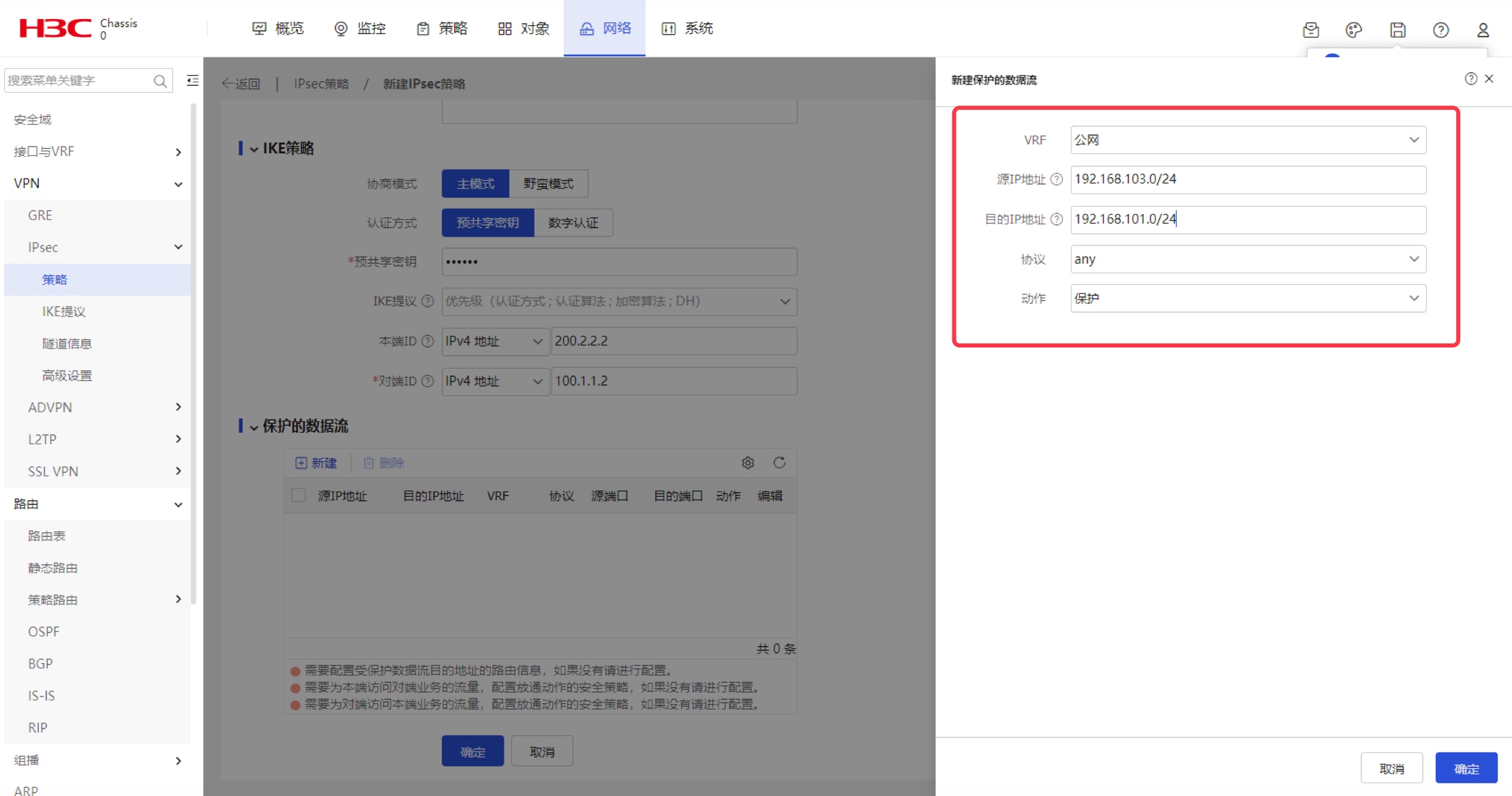Viewport: 1512px width, 796px height.
Task: Open the IKE提议 dropdown
Action: 619,301
